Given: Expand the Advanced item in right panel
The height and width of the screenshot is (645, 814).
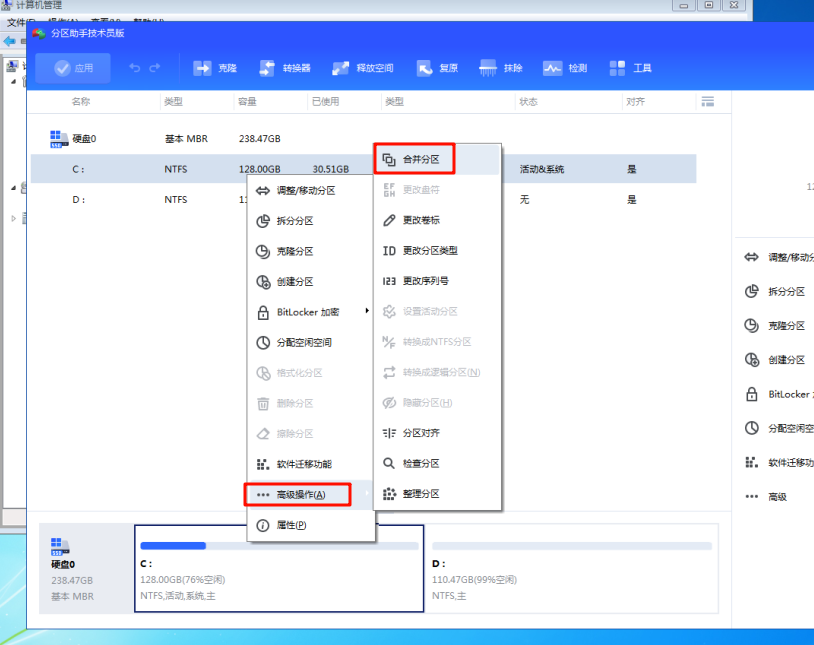Looking at the screenshot, I should tap(777, 497).
